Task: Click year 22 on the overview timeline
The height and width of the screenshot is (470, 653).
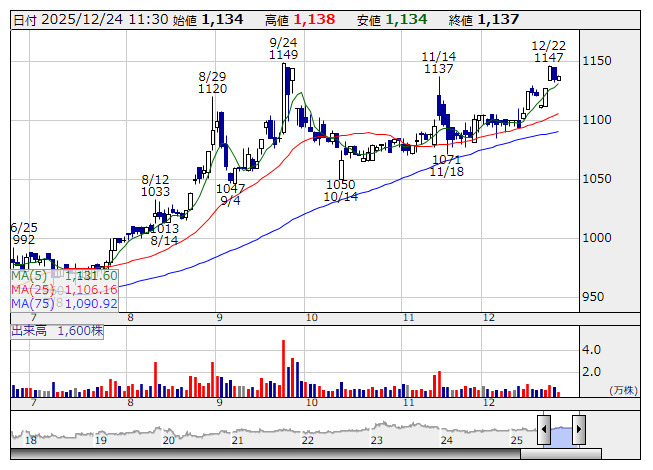Action: 307,440
